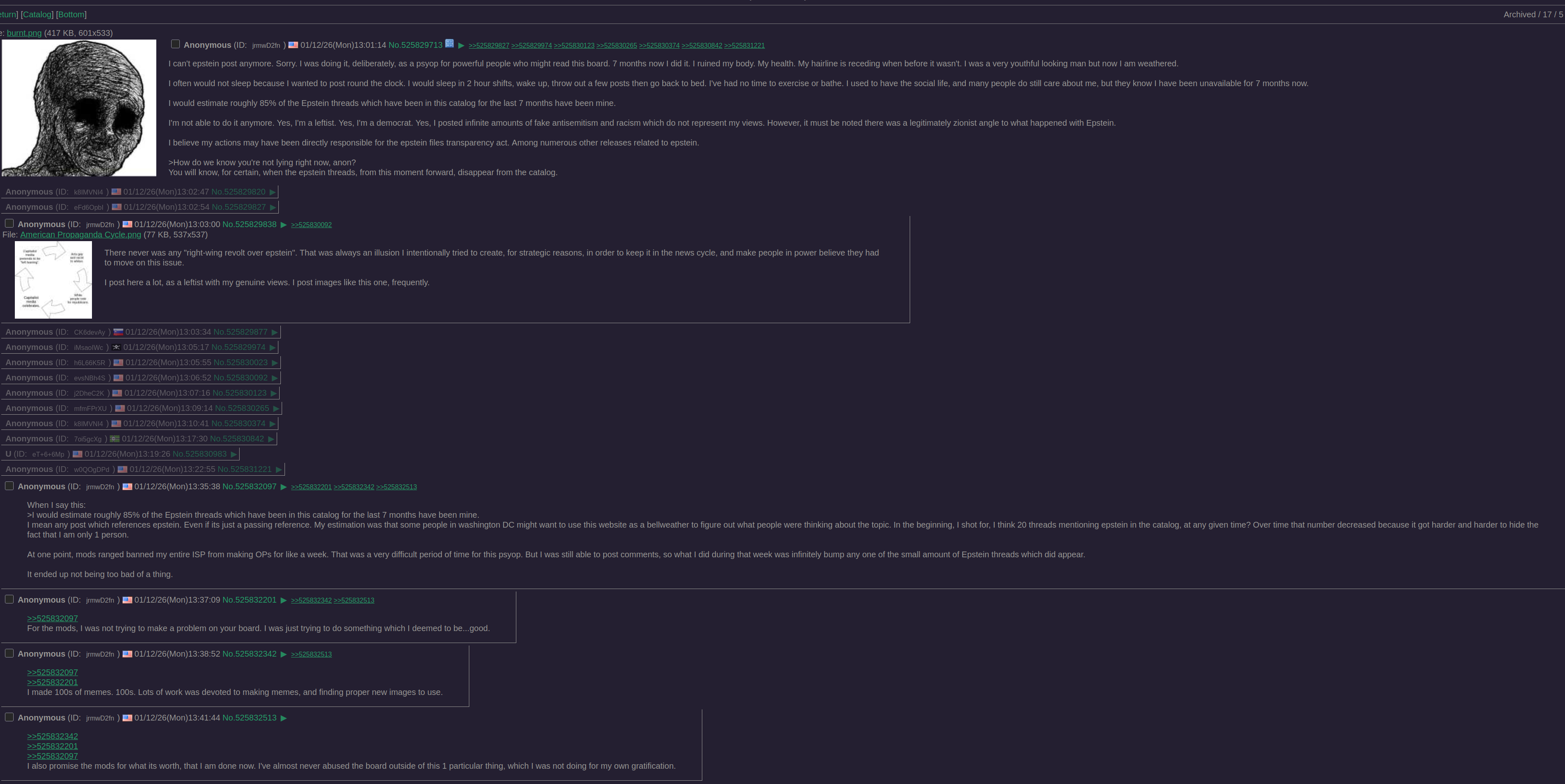Tick the checkbox on OP post No.525829713

176,44
